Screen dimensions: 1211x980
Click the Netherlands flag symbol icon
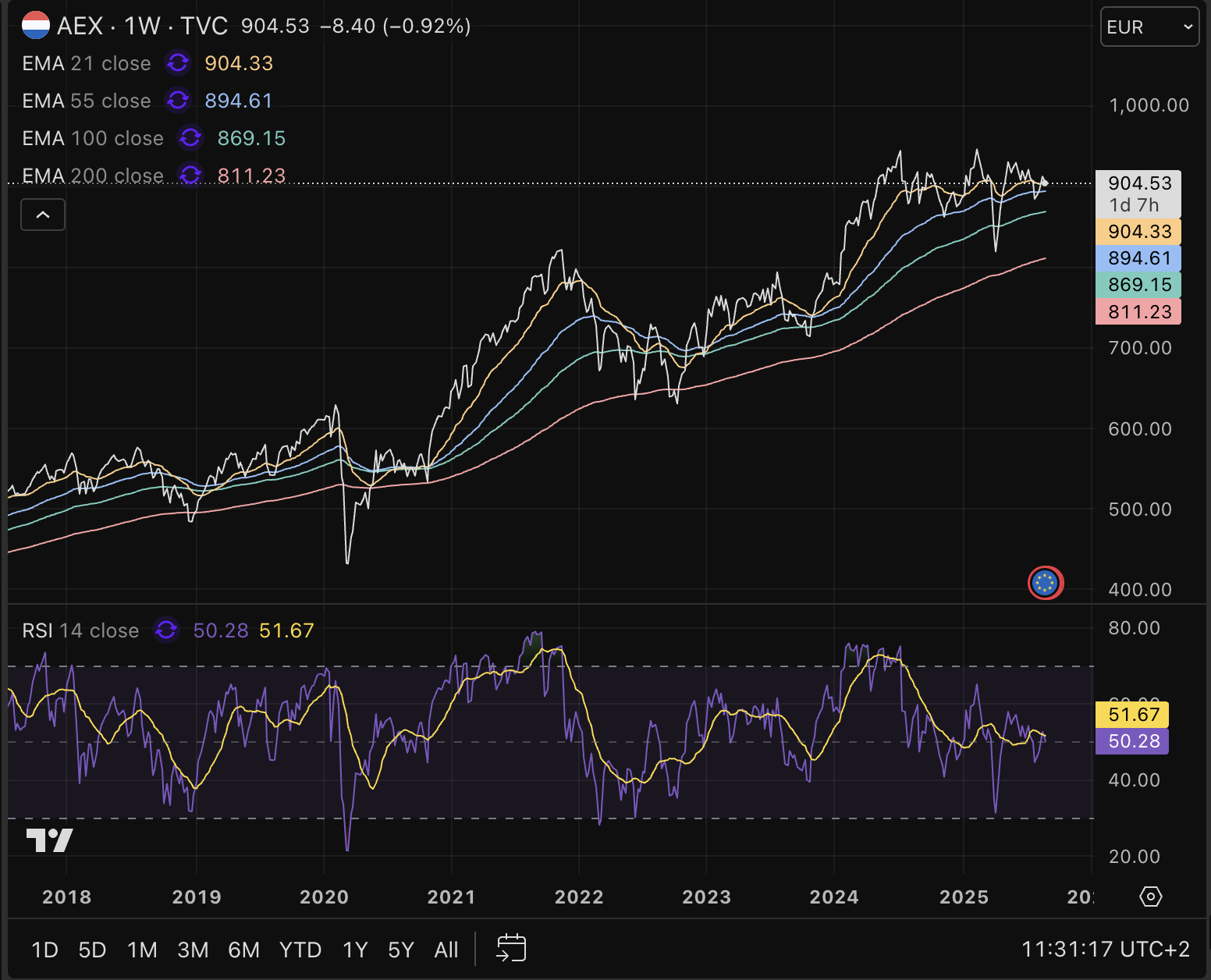click(36, 26)
